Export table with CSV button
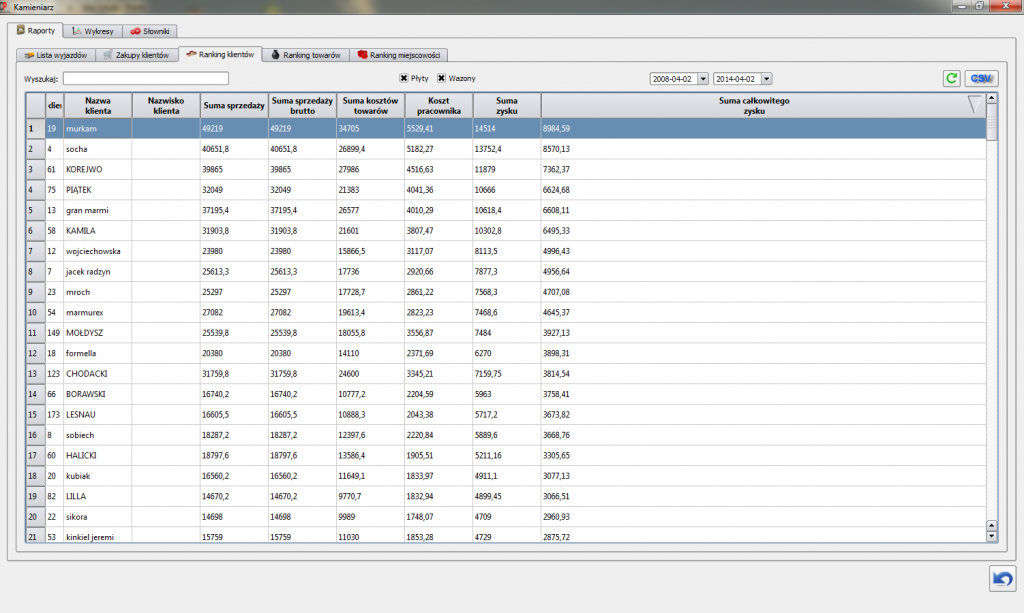 coord(981,78)
